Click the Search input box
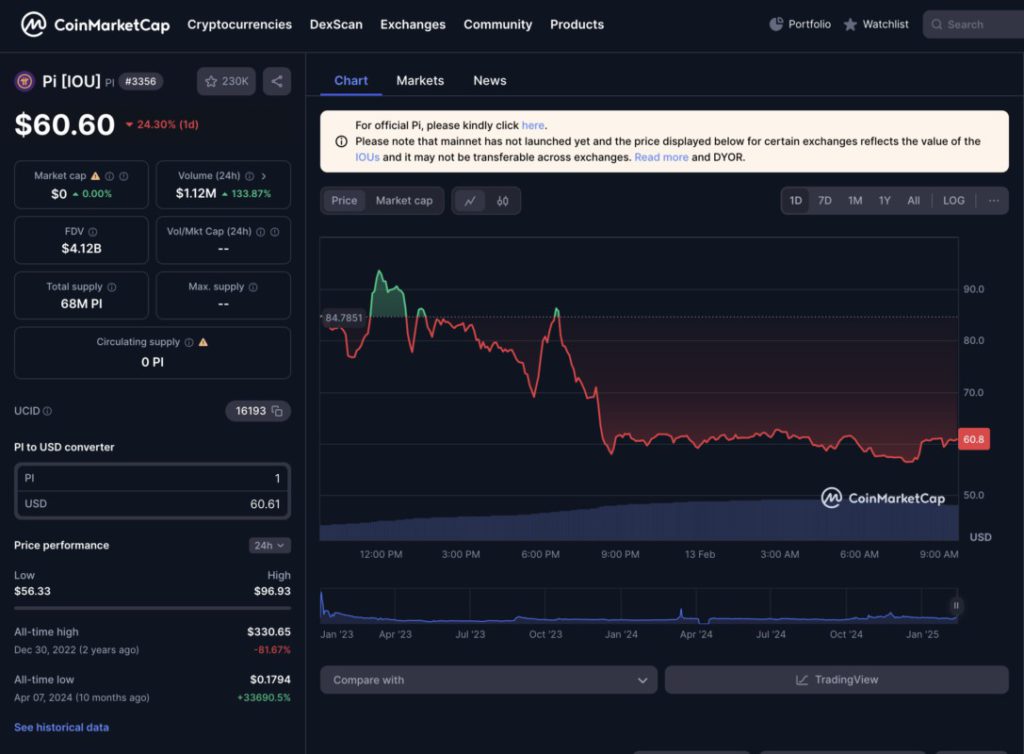 pyautogui.click(x=973, y=25)
